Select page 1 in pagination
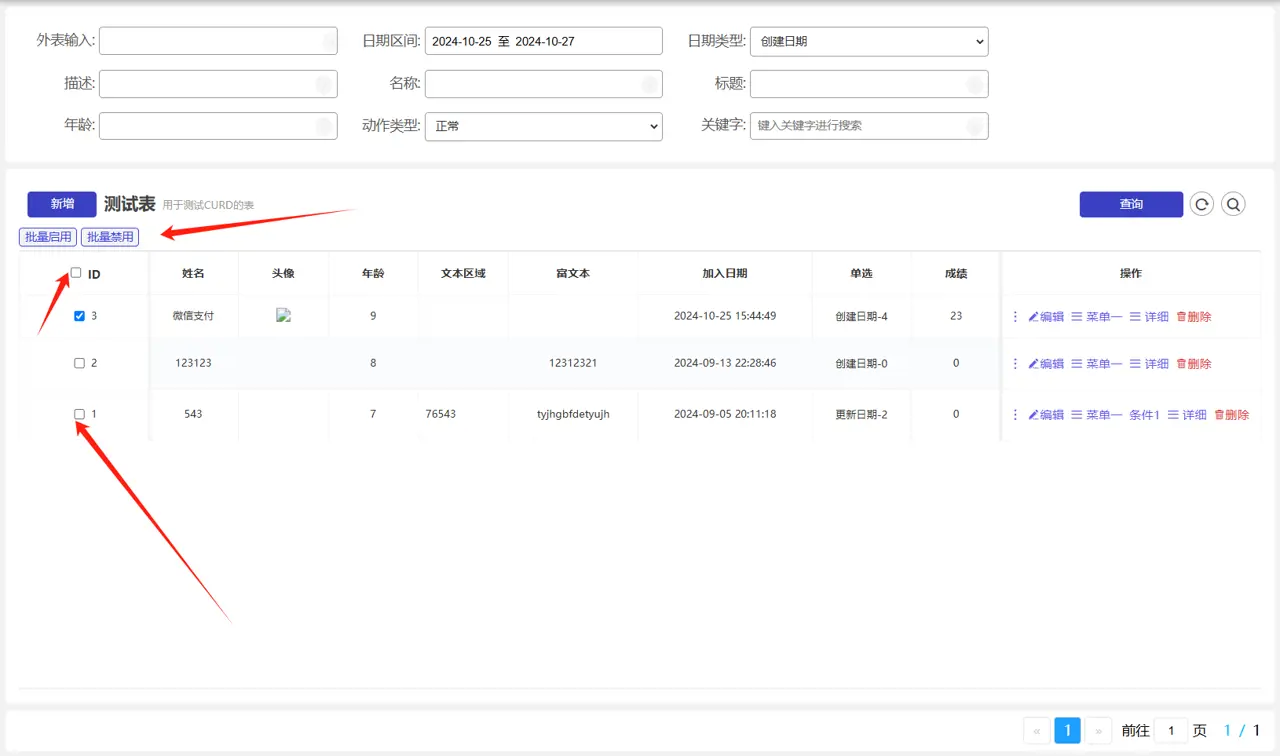This screenshot has height=756, width=1280. [x=1067, y=730]
